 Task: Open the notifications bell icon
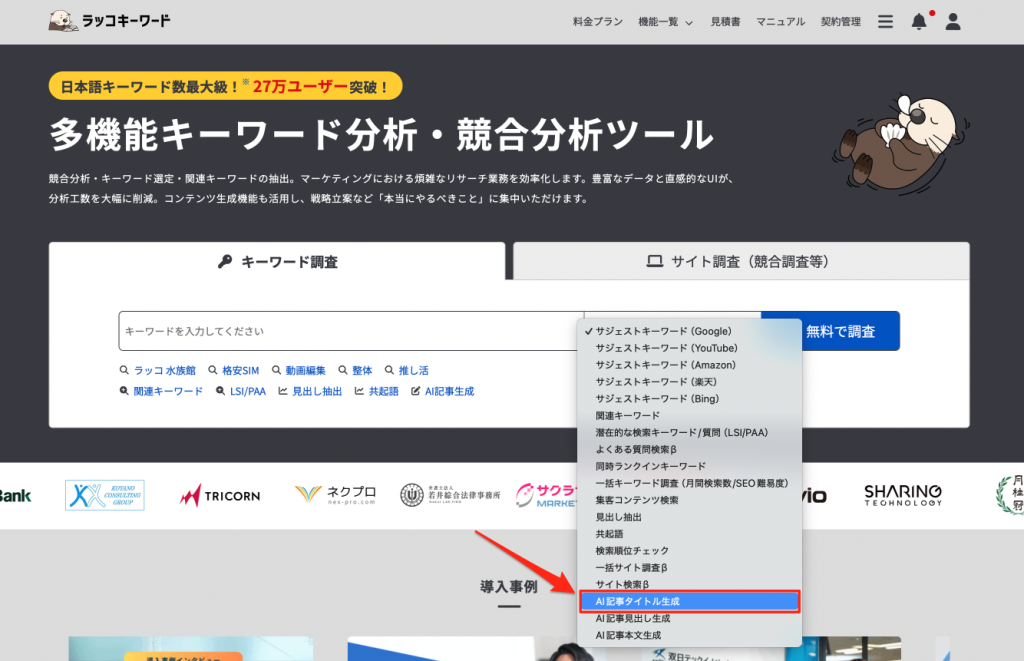[x=918, y=21]
